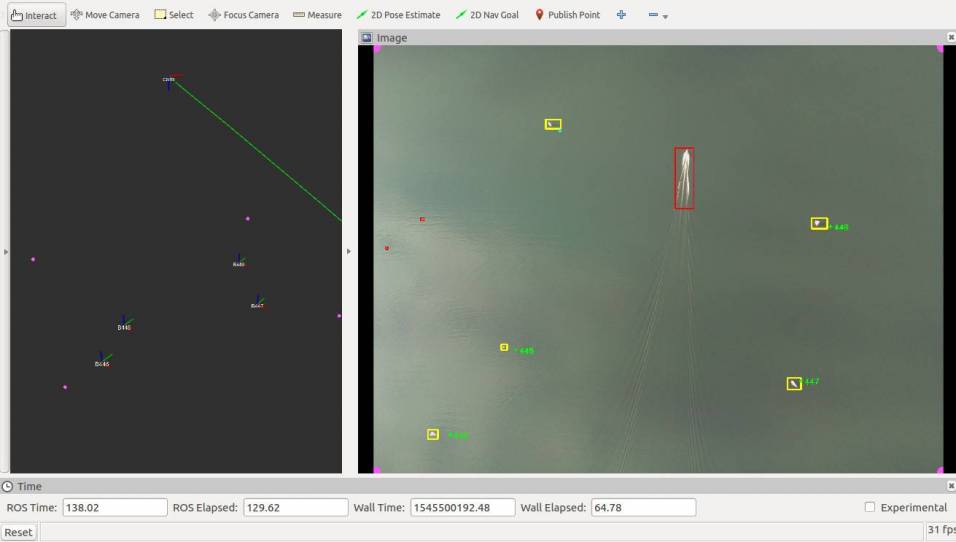
Task: Select the Interact tool
Action: tap(35, 15)
